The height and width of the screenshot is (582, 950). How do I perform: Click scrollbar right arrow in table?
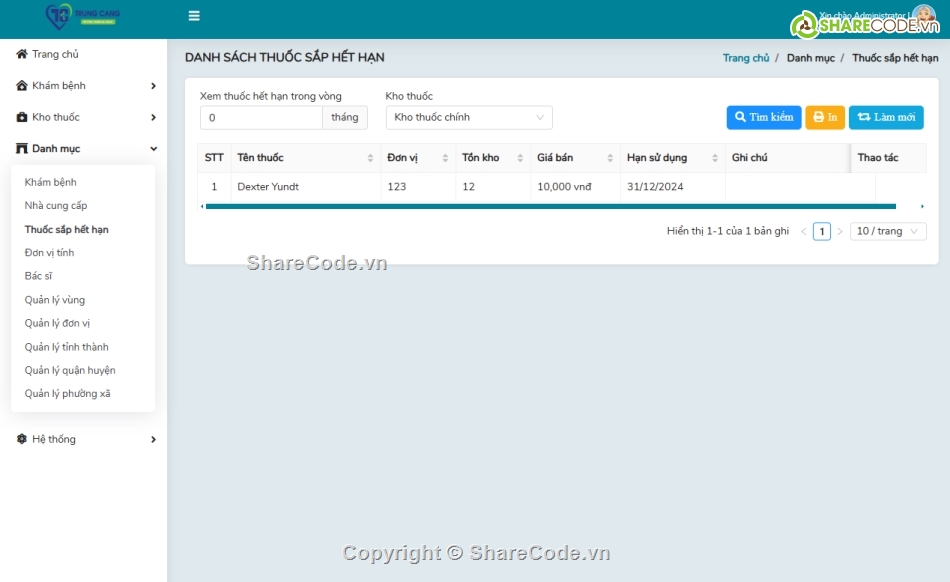click(x=922, y=207)
